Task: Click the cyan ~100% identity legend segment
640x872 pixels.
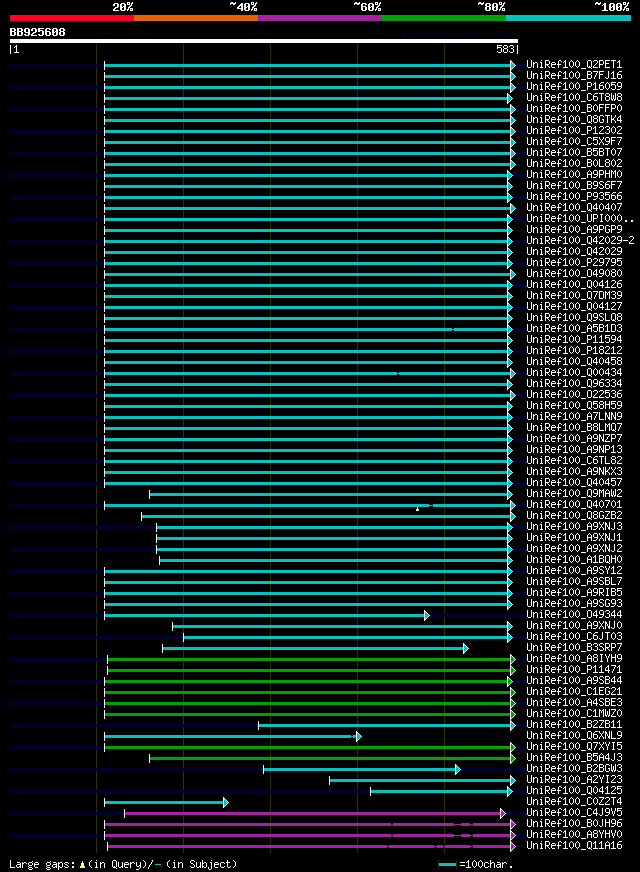Action: pyautogui.click(x=568, y=18)
